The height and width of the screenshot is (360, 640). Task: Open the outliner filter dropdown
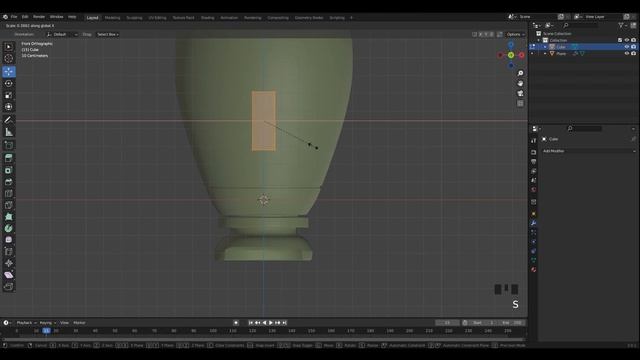point(622,25)
